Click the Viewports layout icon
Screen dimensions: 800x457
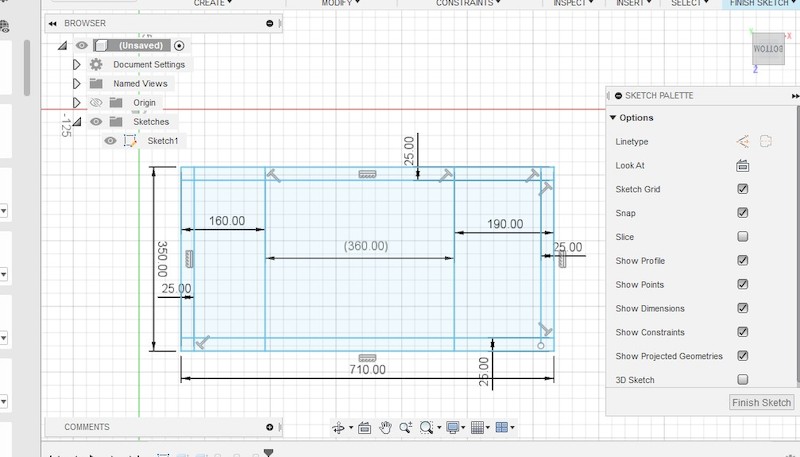[x=502, y=427]
